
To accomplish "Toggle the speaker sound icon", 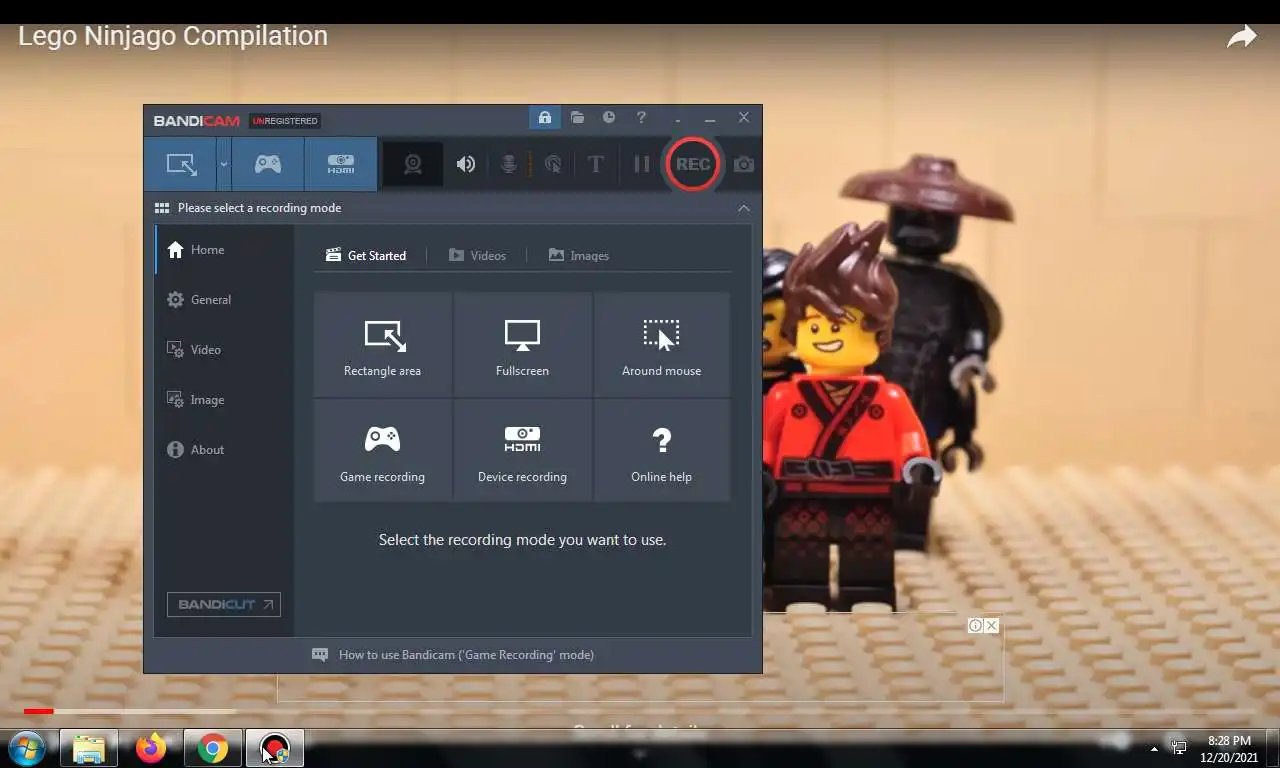I will click(x=466, y=164).
